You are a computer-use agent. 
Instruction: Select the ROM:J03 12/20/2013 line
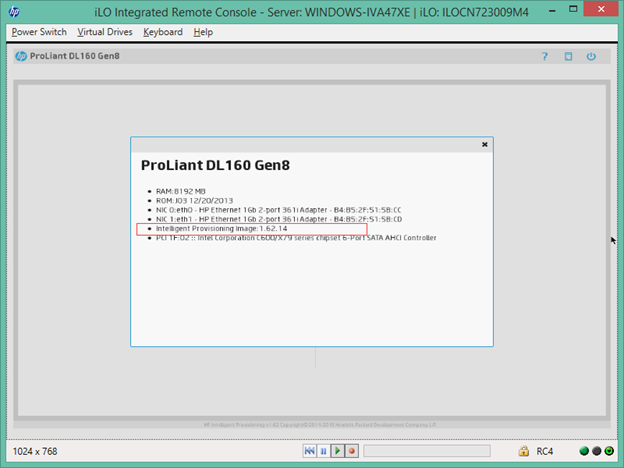pyautogui.click(x=195, y=201)
